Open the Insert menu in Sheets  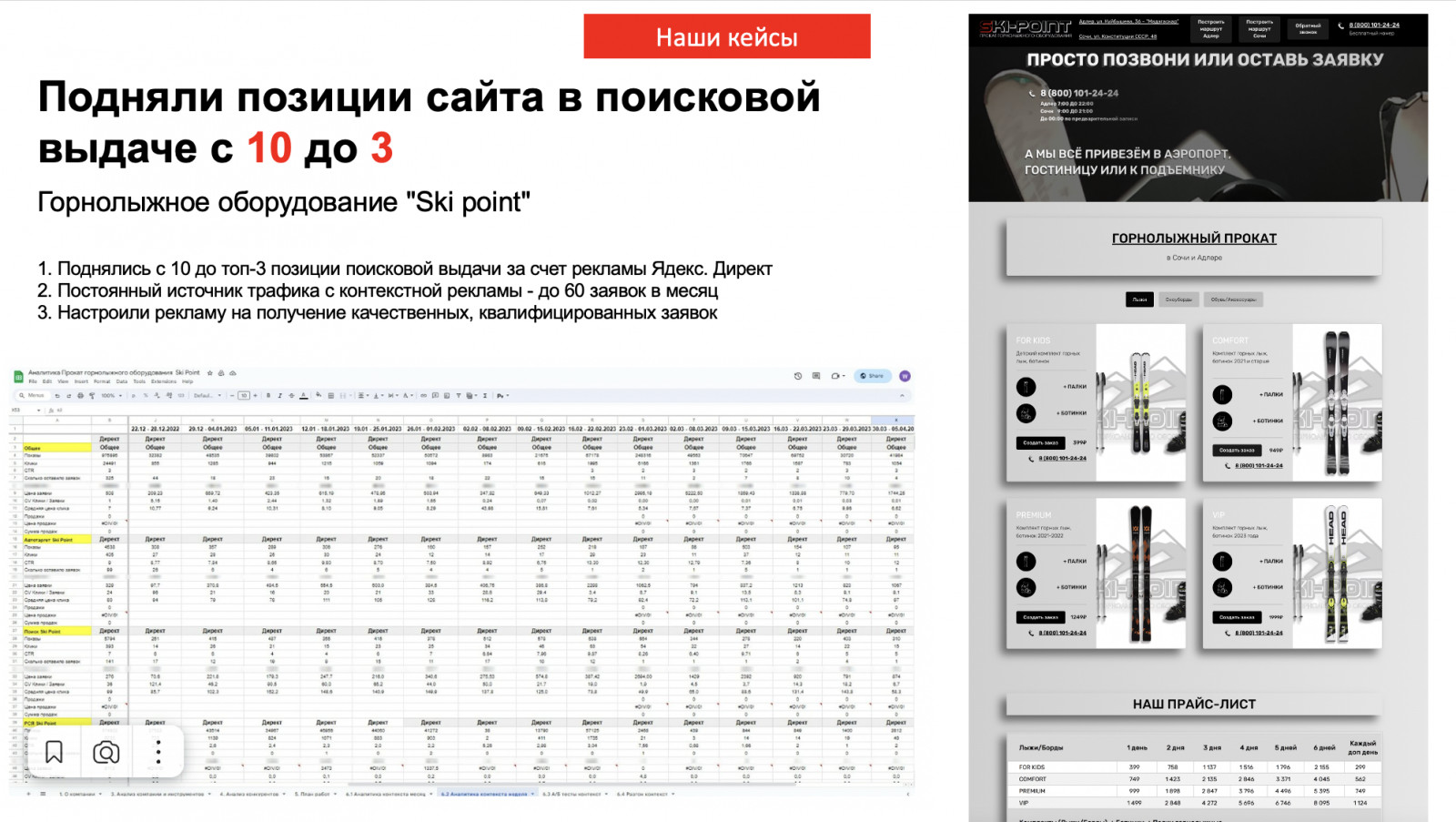[x=81, y=382]
